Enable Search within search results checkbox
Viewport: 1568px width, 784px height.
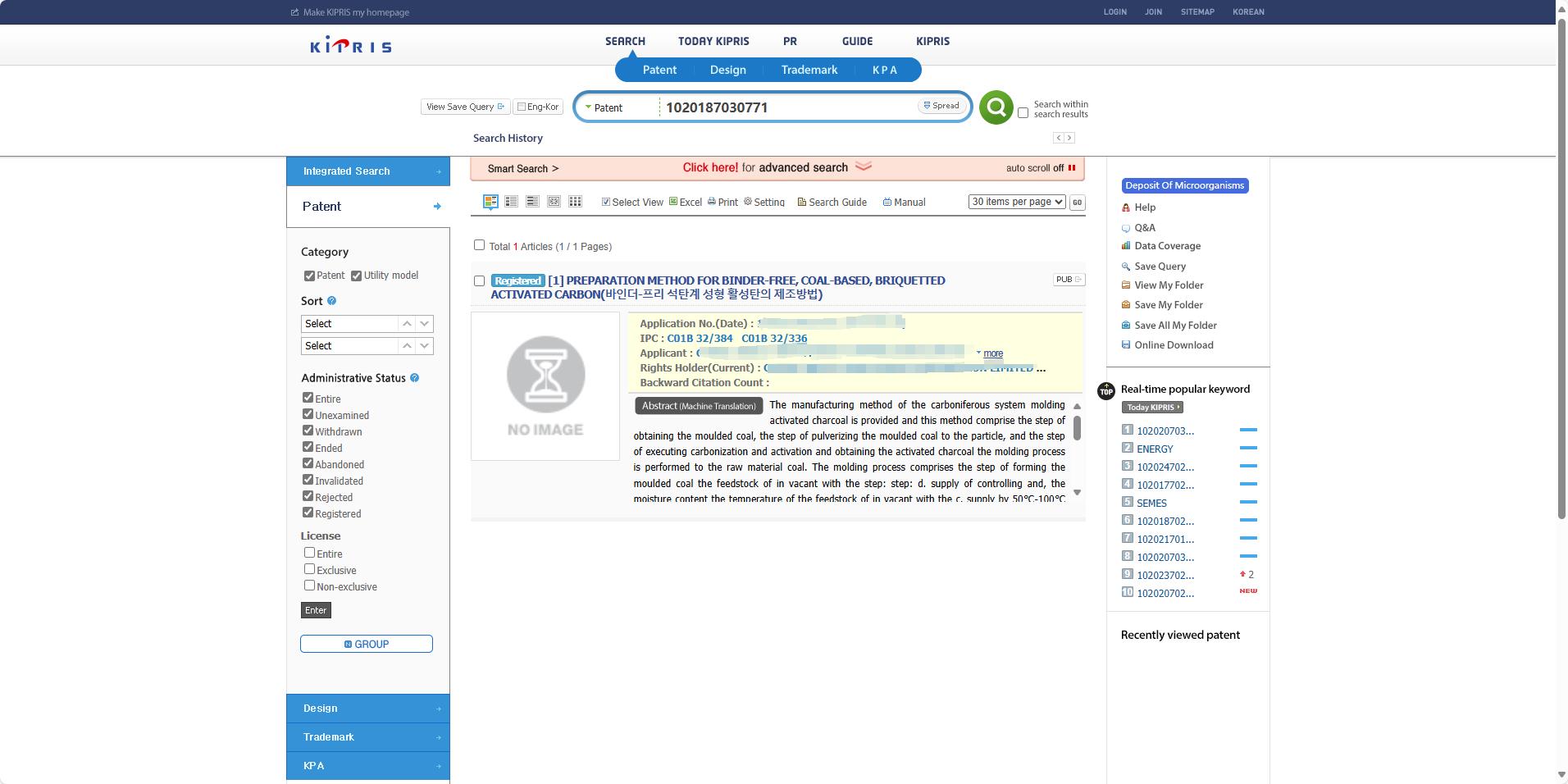(x=1023, y=112)
